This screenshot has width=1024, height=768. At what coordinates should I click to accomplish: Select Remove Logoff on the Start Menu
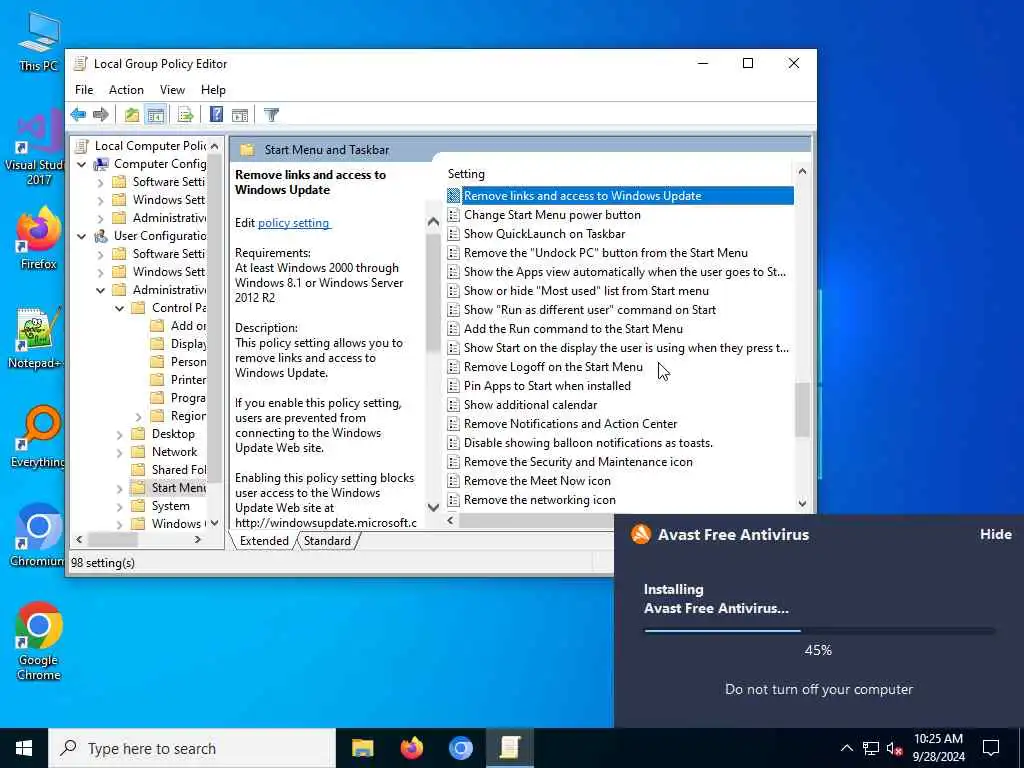tap(553, 367)
